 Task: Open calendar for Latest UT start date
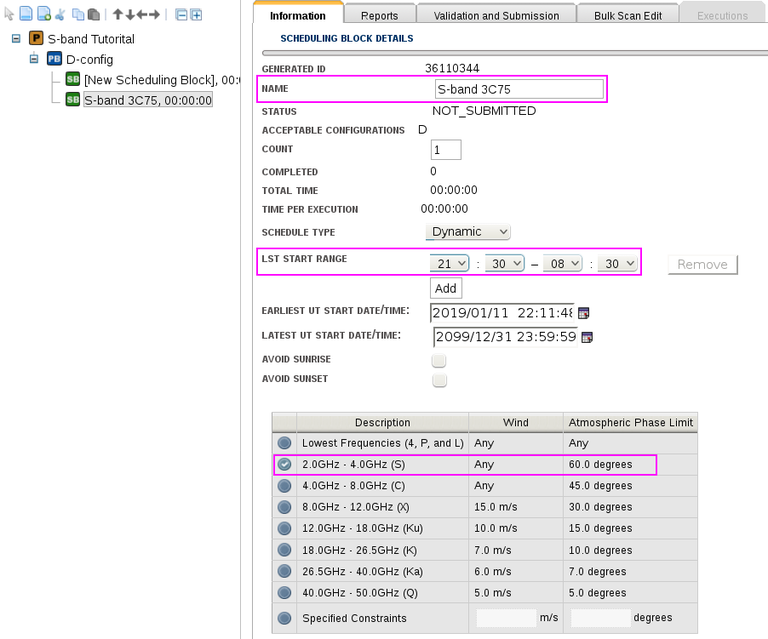coord(587,337)
